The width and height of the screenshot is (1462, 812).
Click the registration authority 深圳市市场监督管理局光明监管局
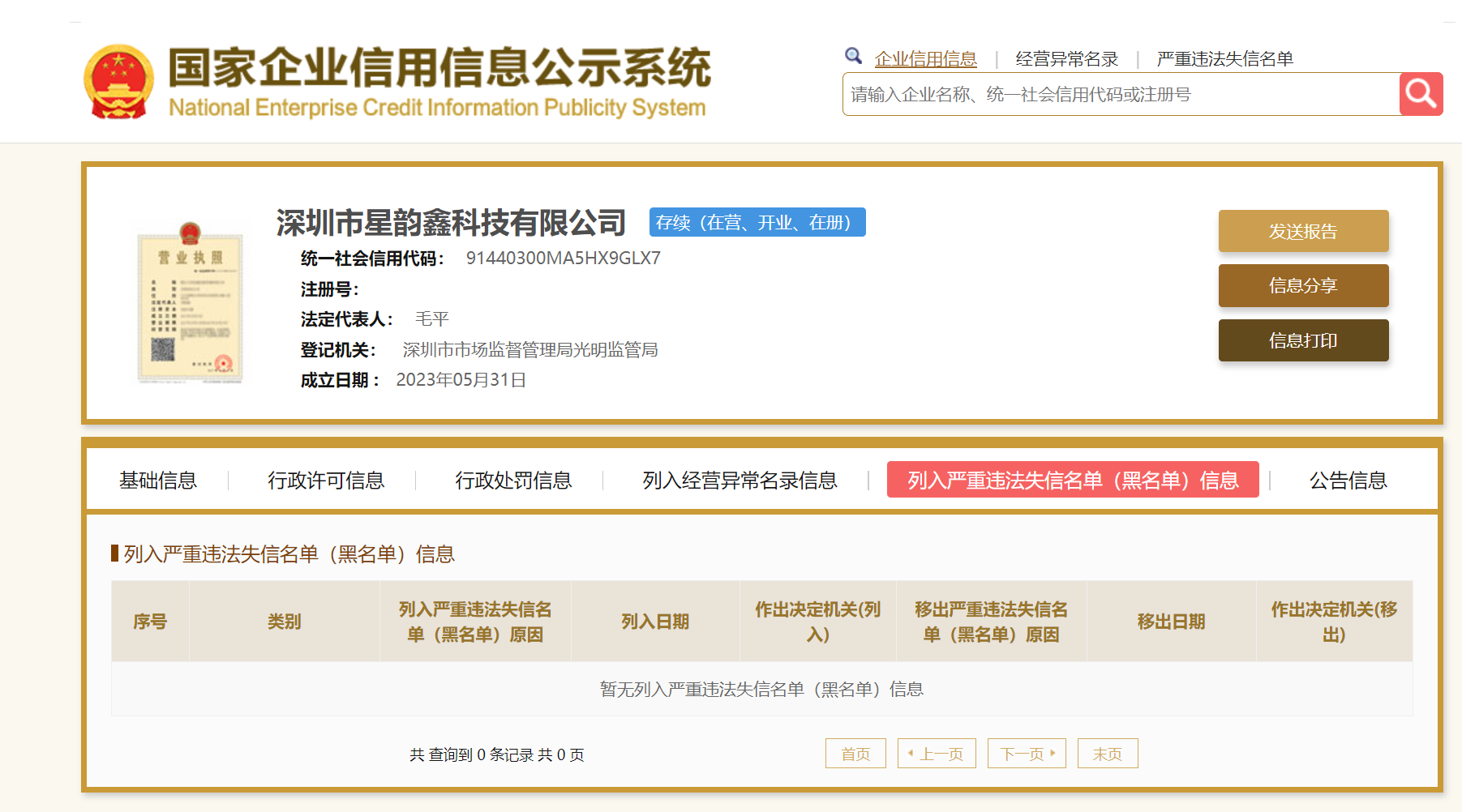530,349
